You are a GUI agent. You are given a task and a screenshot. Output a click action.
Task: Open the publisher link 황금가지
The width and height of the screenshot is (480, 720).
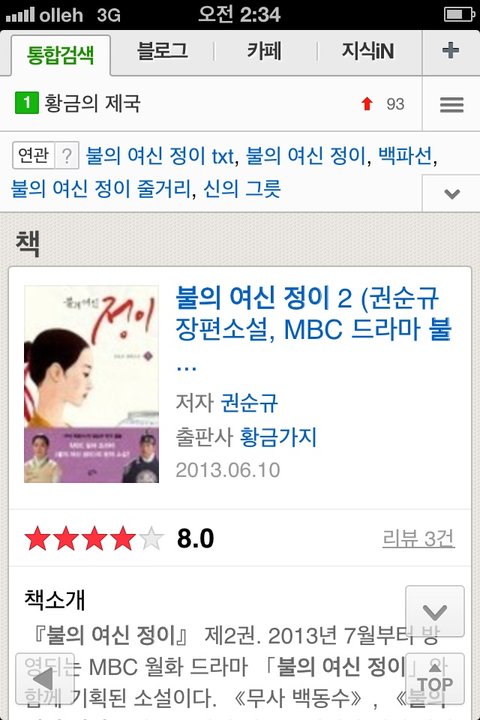pyautogui.click(x=278, y=437)
